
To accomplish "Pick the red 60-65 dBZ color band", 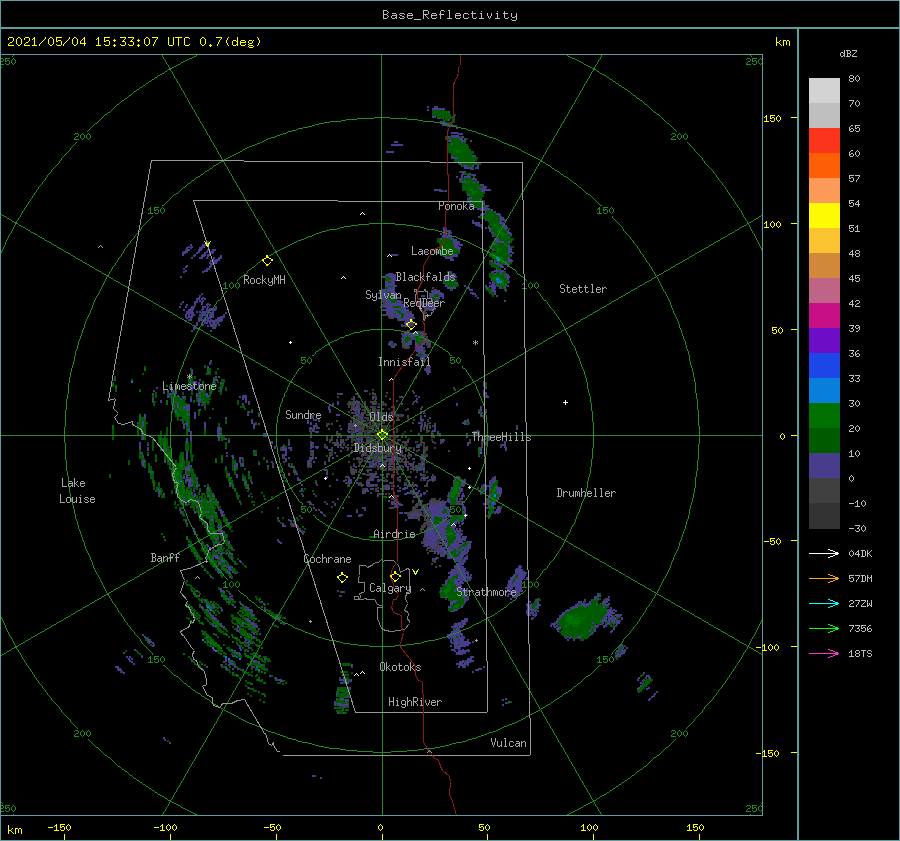I will [x=824, y=141].
